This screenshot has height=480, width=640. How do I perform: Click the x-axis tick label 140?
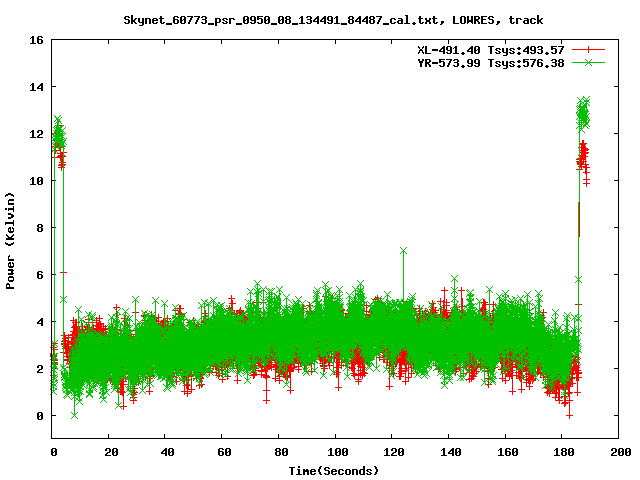[x=451, y=452]
